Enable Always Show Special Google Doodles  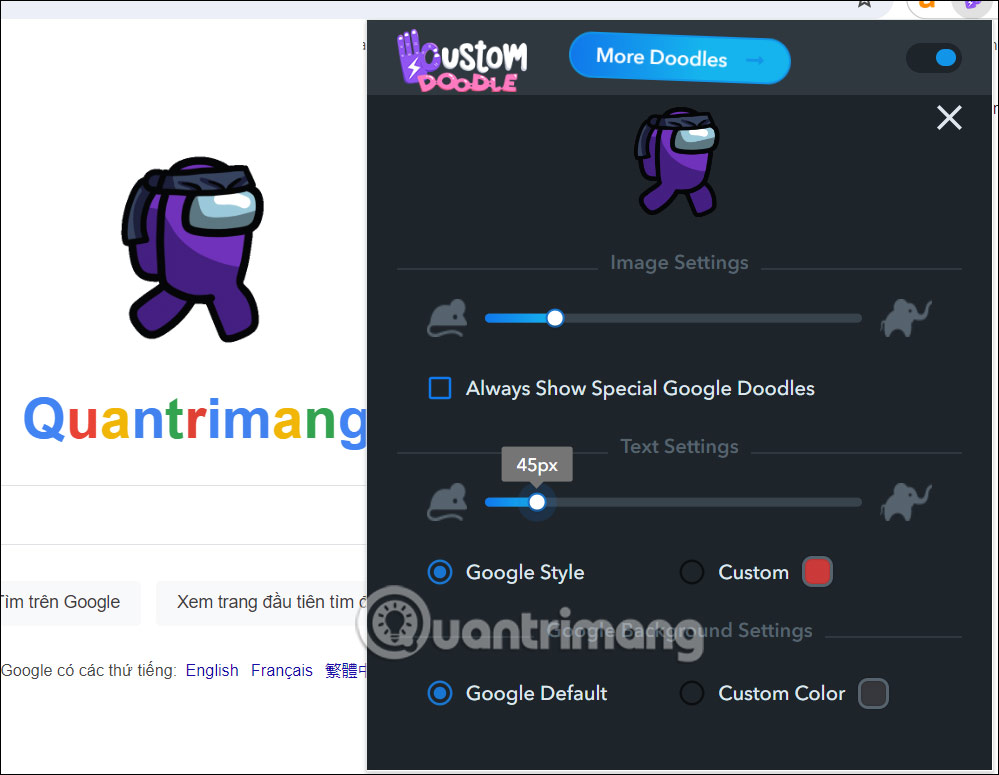(440, 388)
